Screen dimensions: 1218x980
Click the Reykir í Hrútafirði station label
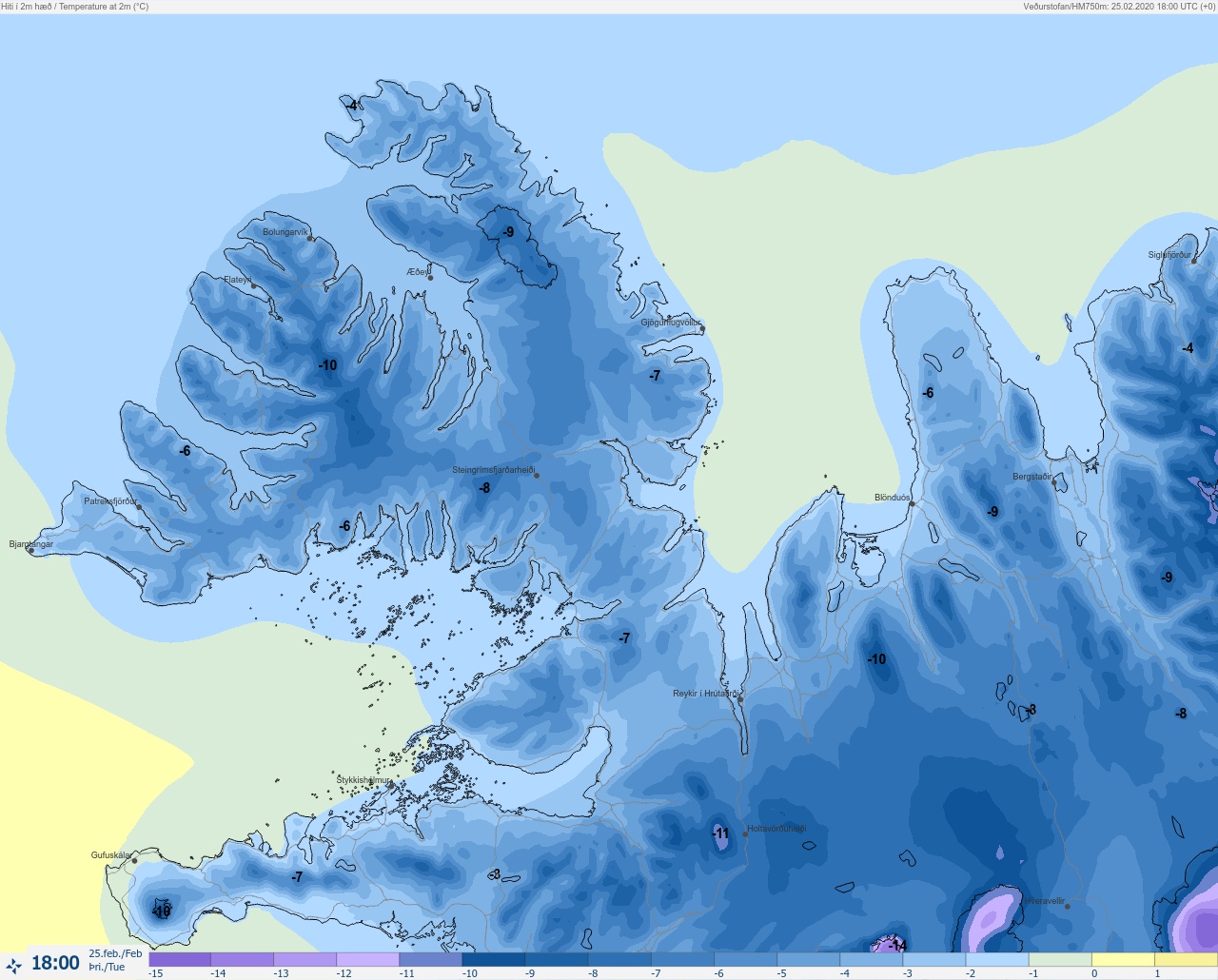(x=705, y=694)
